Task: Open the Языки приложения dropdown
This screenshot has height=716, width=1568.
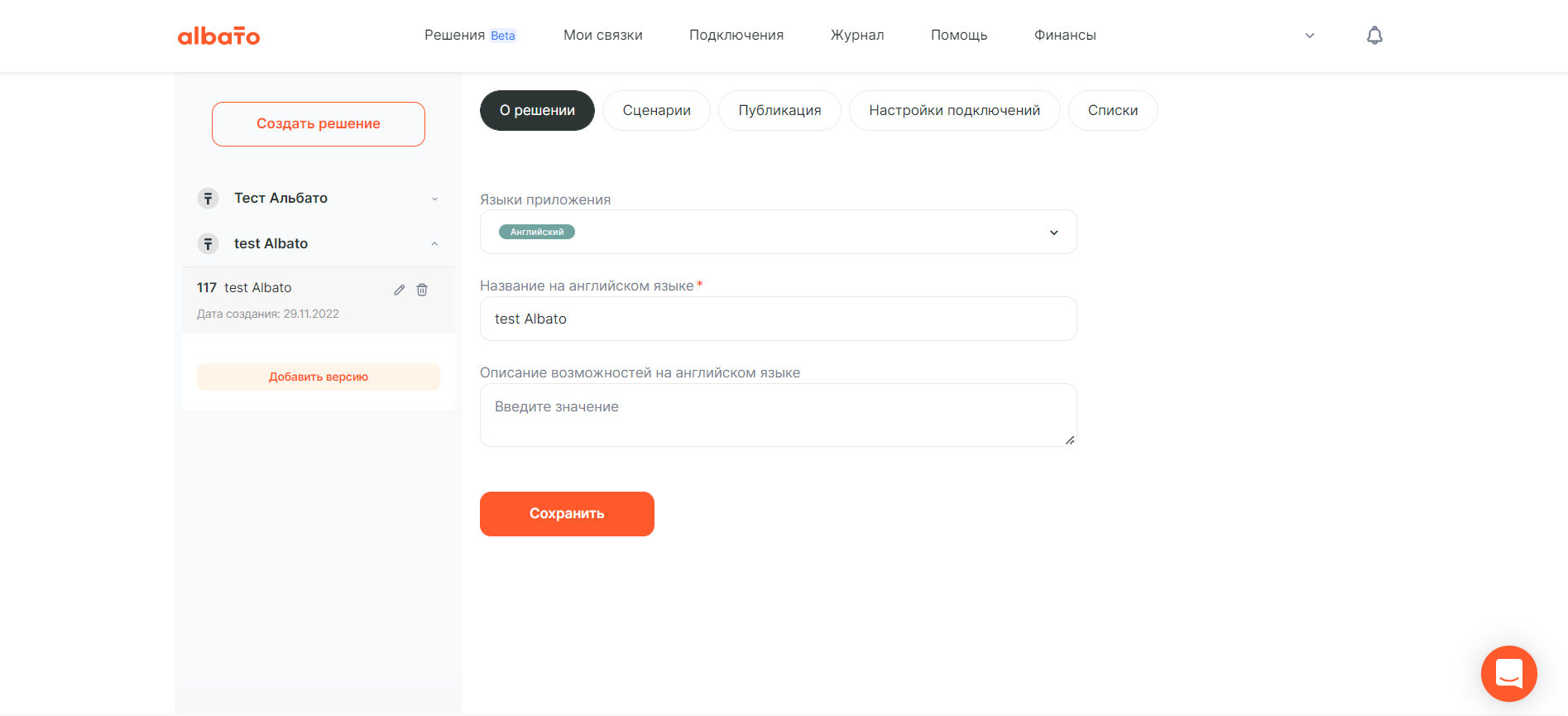Action: [1053, 233]
